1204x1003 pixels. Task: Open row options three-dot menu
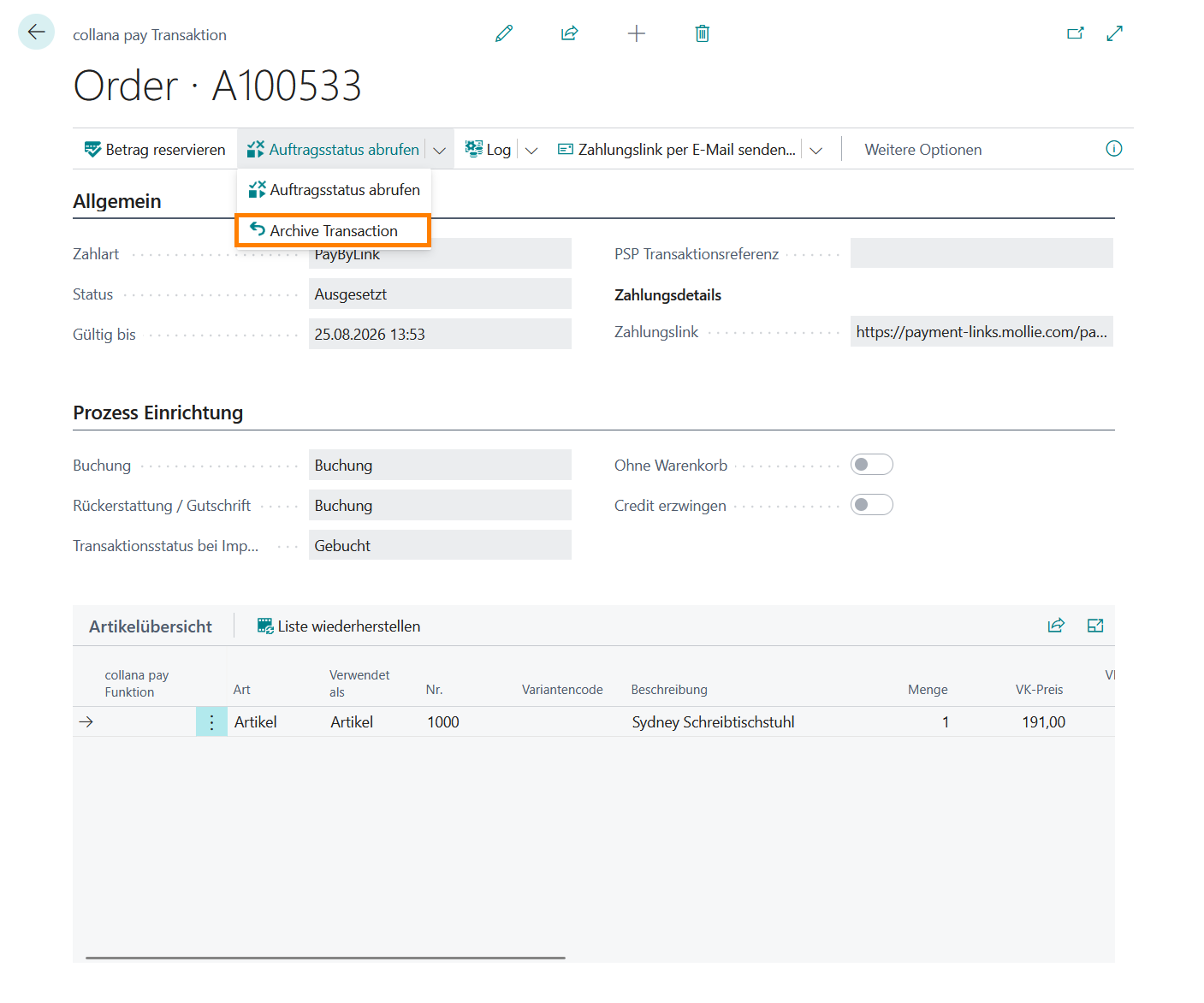211,722
